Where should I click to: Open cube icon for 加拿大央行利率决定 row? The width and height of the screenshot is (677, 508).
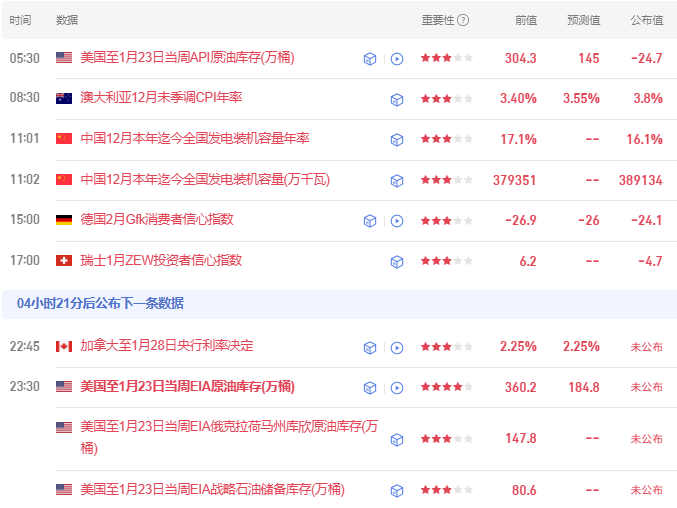tap(370, 347)
